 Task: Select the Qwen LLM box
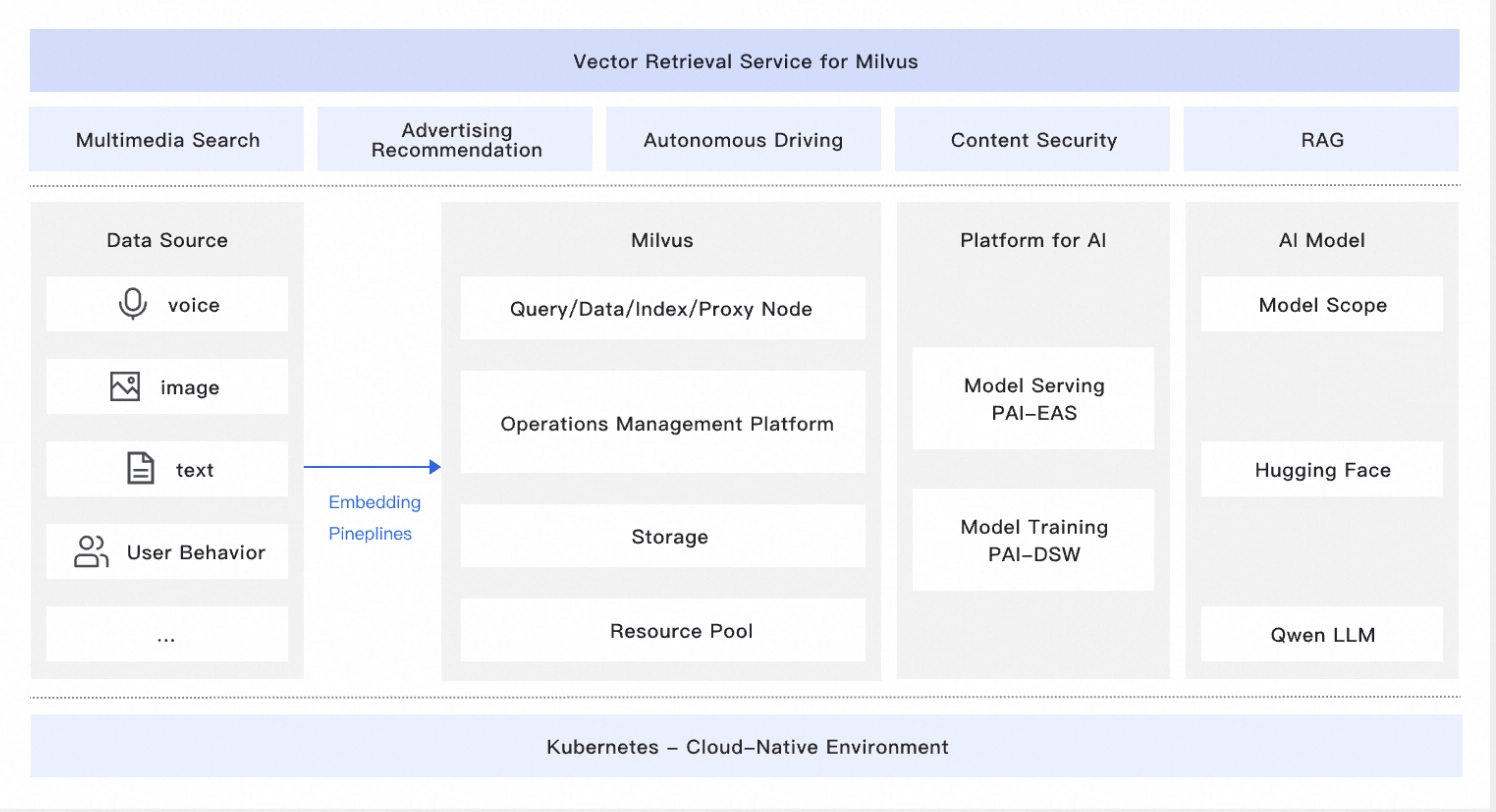tap(1322, 634)
